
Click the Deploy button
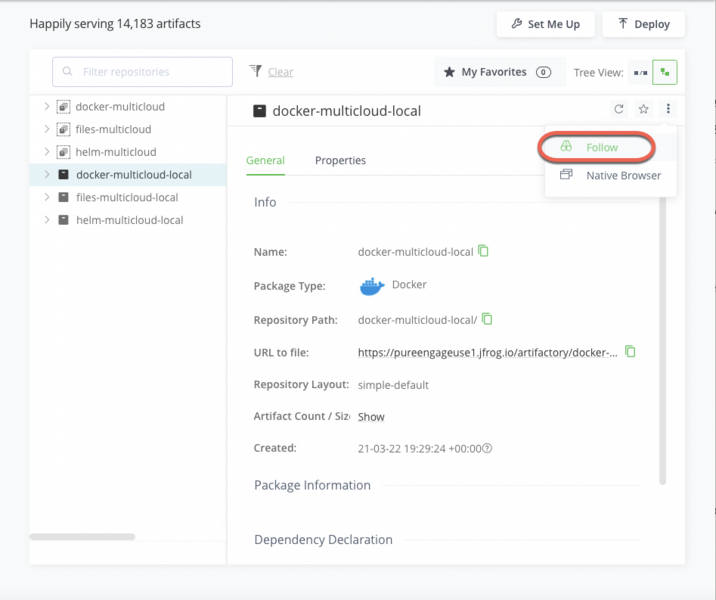click(x=643, y=24)
